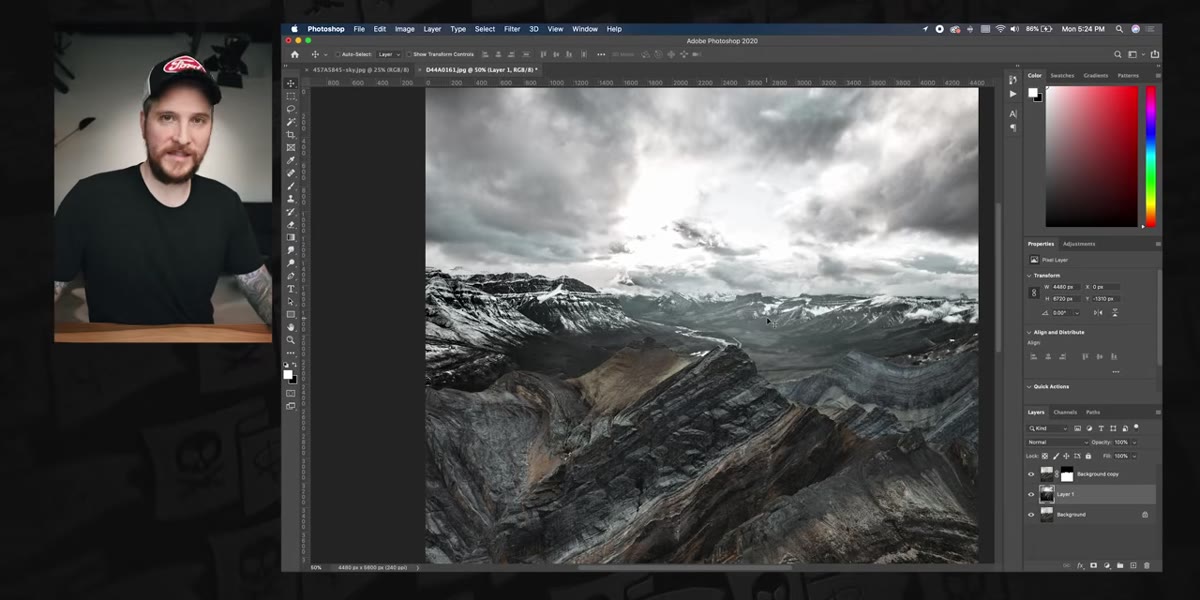1200x600 pixels.
Task: Select the Gradient tool
Action: [291, 237]
